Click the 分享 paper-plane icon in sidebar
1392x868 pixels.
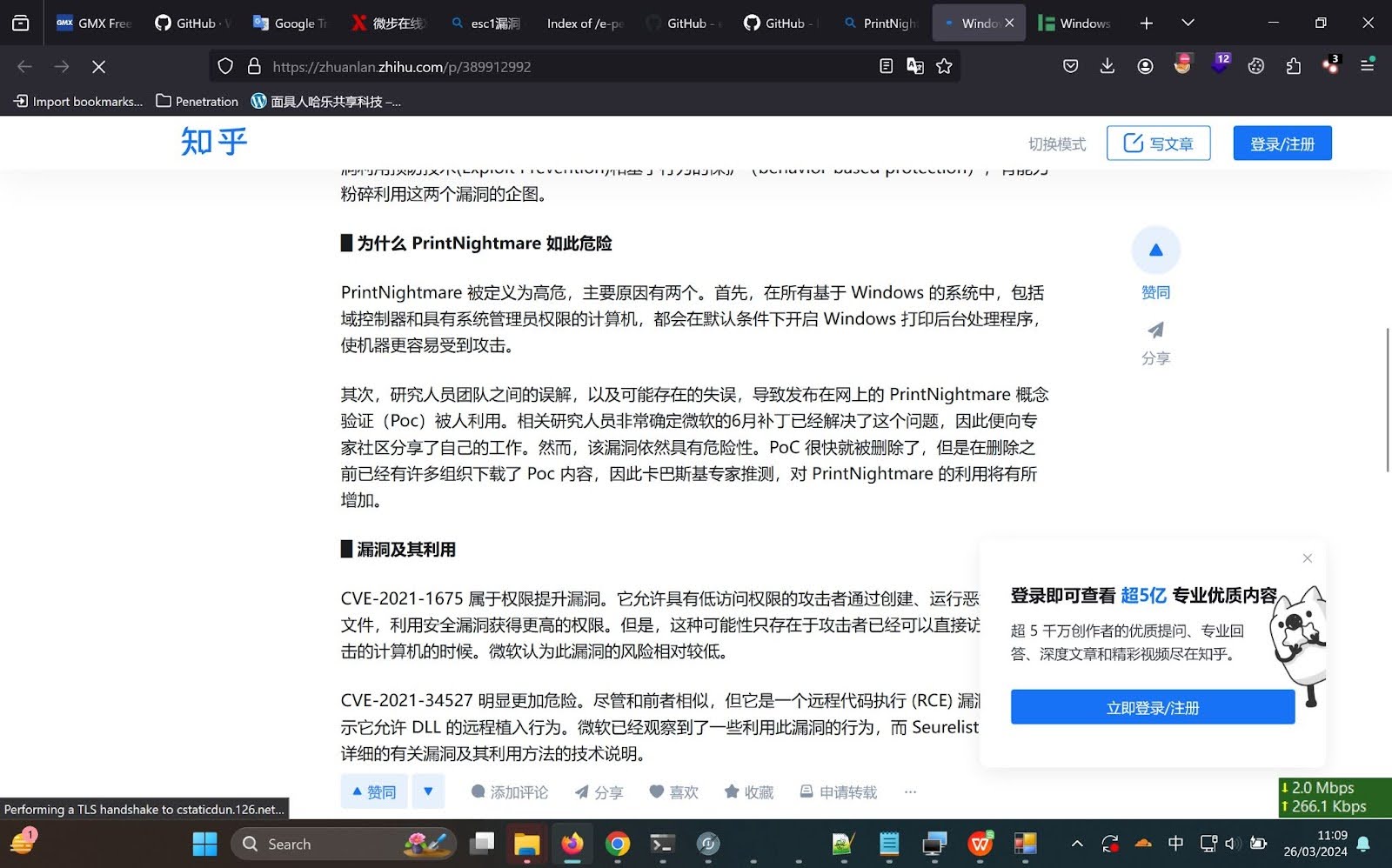[x=1155, y=331]
